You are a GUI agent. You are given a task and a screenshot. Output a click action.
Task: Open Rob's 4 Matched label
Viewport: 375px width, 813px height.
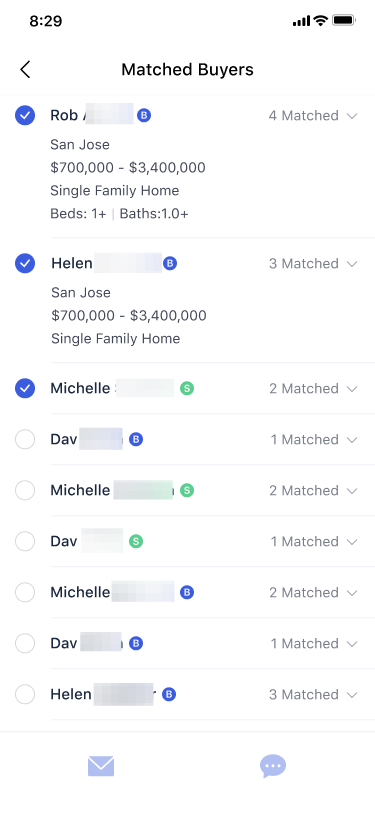tap(303, 116)
